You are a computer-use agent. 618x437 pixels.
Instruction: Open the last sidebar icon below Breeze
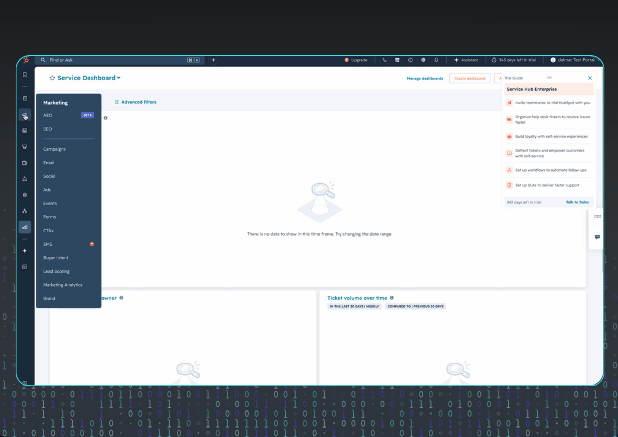coord(25,267)
